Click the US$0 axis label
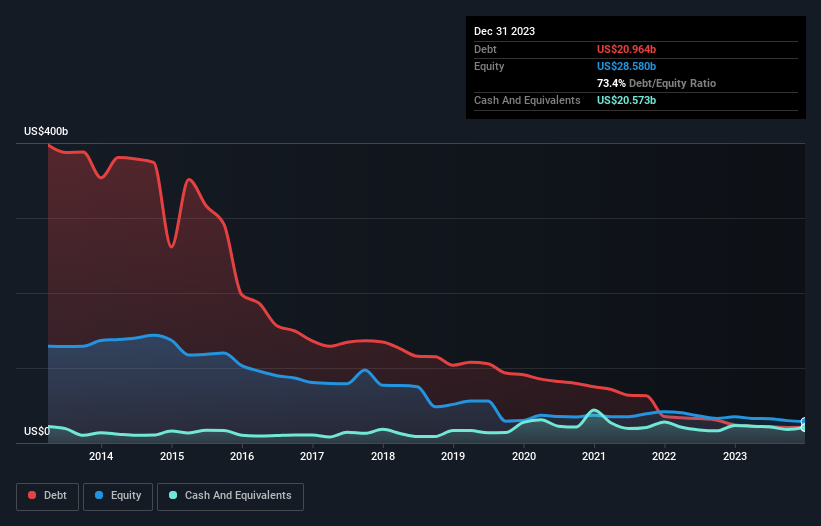The image size is (821, 526). 37,431
